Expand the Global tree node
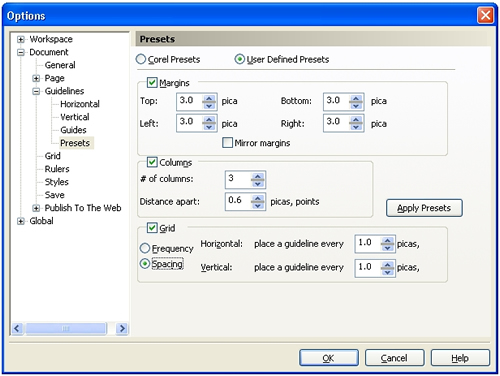Image resolution: width=500 pixels, height=376 pixels. point(21,222)
